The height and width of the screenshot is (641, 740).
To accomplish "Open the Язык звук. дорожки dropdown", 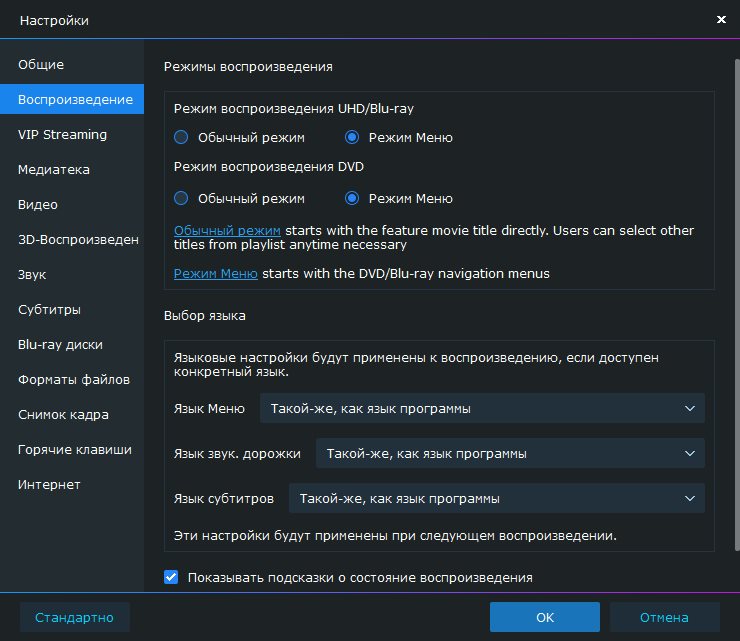I will (510, 453).
